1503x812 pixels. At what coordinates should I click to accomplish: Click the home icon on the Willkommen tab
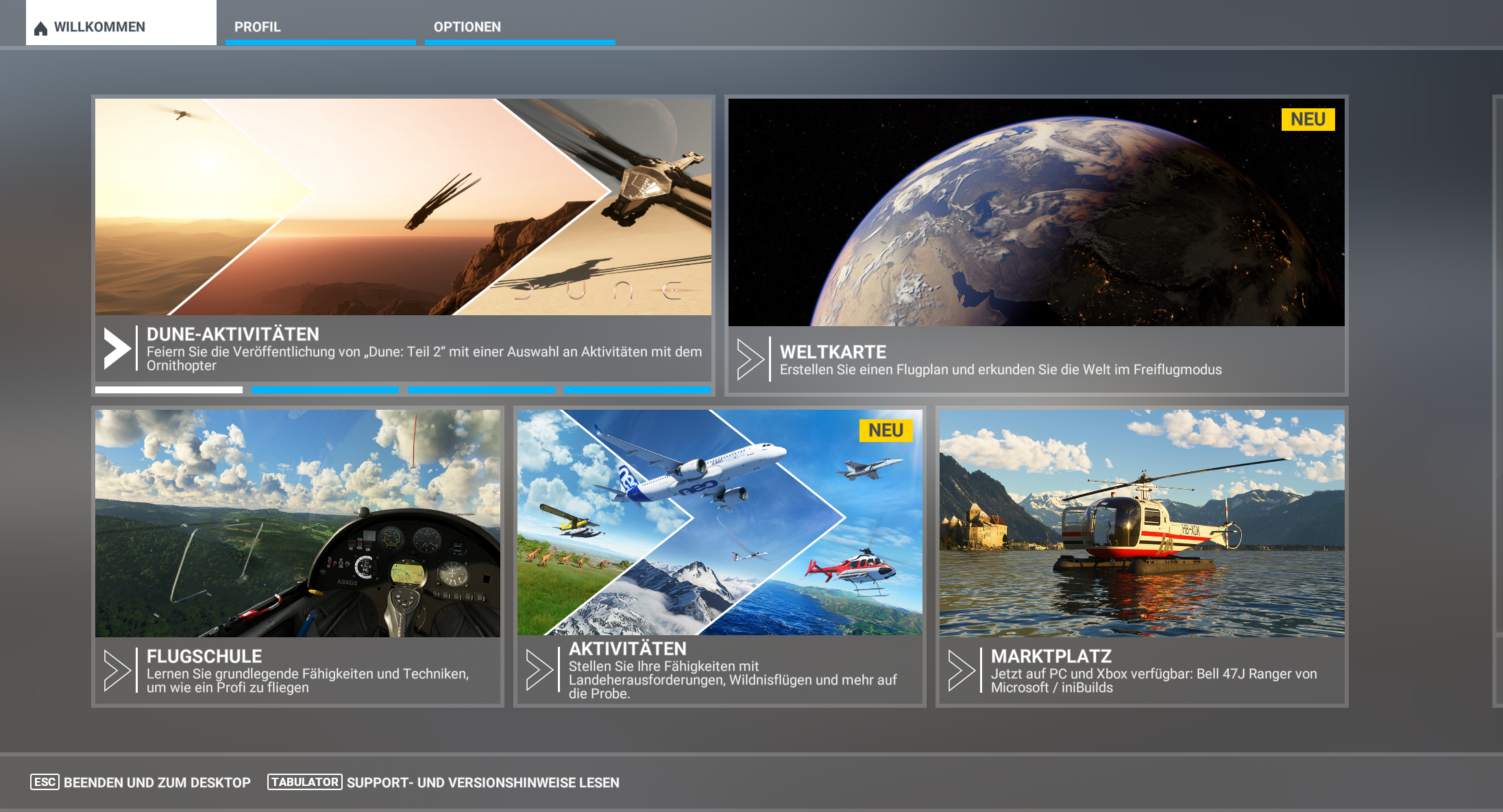pyautogui.click(x=40, y=28)
